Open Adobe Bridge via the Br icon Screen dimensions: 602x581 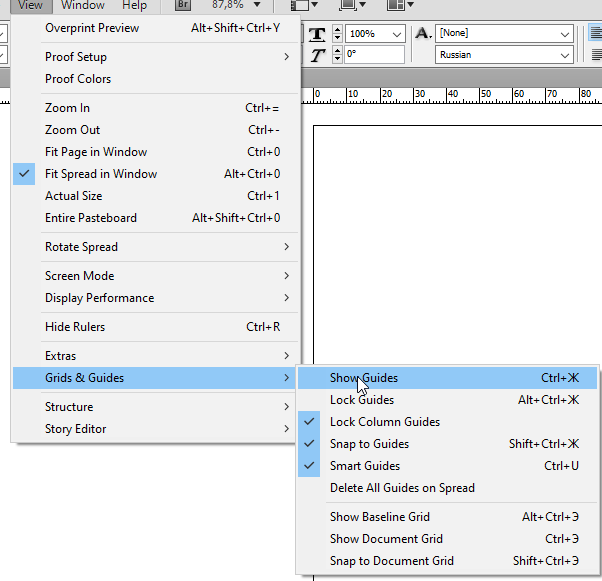pos(183,5)
